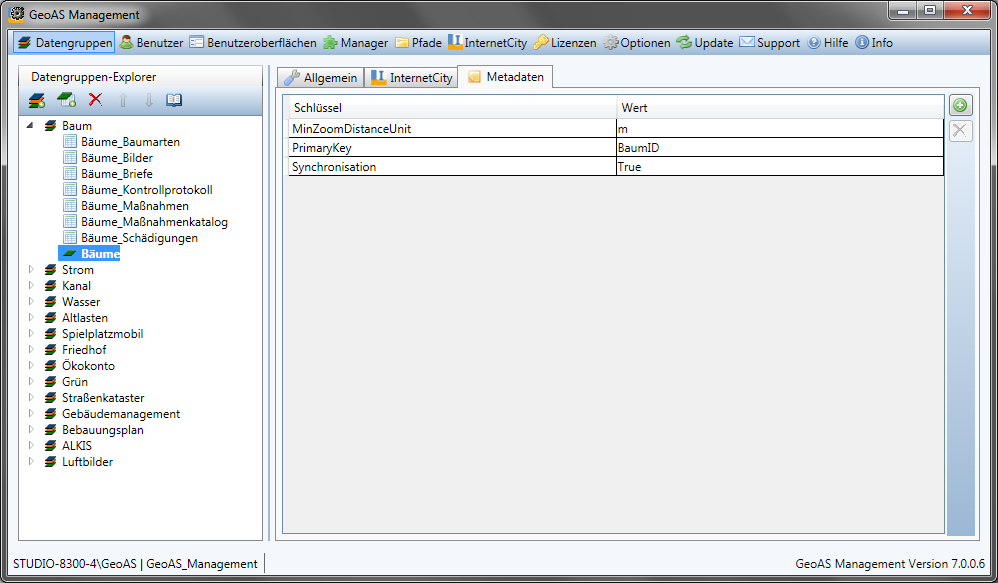Image resolution: width=998 pixels, height=583 pixels.
Task: Click the move up arrow in the explorer
Action: 123,100
